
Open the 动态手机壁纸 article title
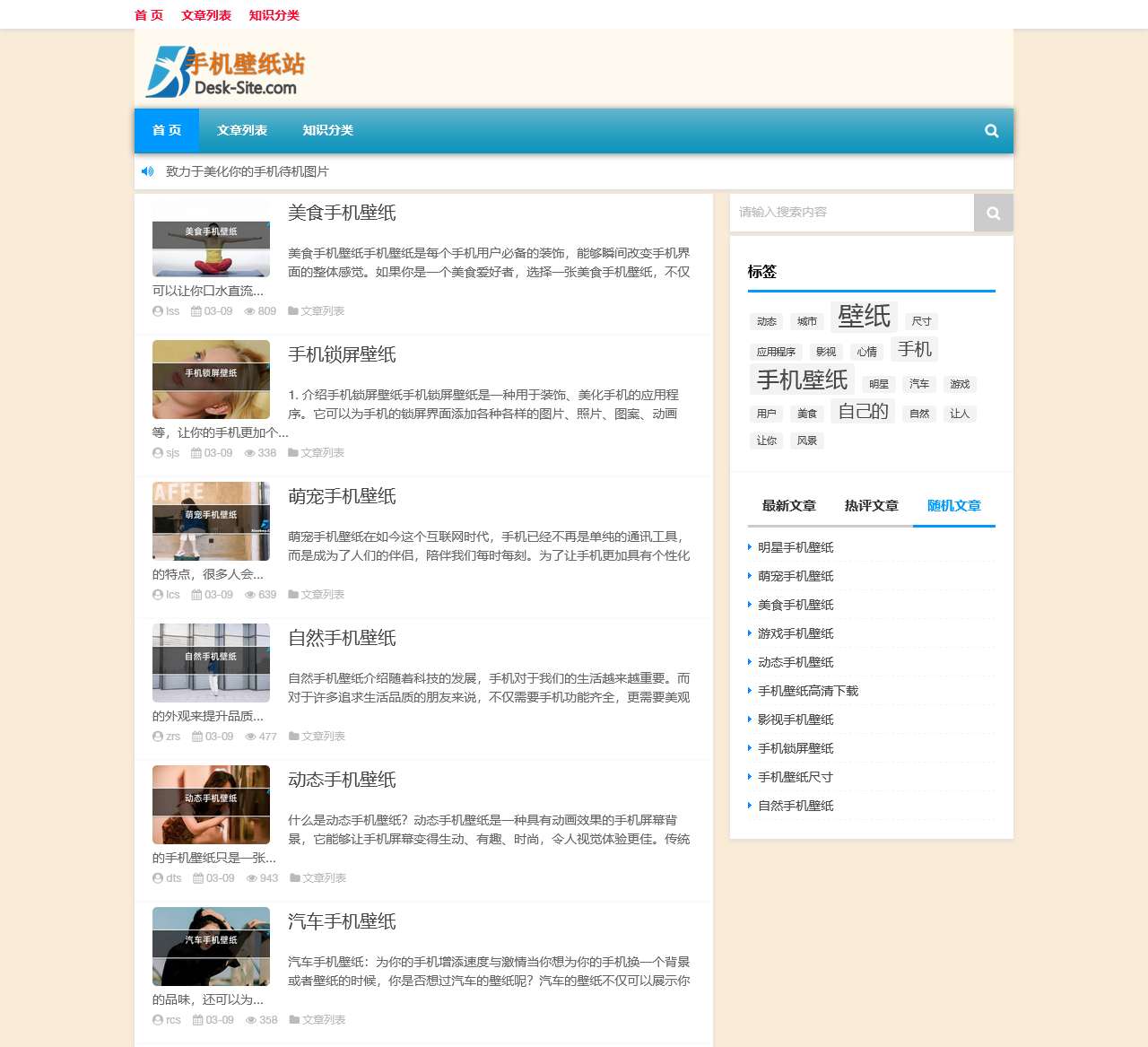click(x=342, y=780)
